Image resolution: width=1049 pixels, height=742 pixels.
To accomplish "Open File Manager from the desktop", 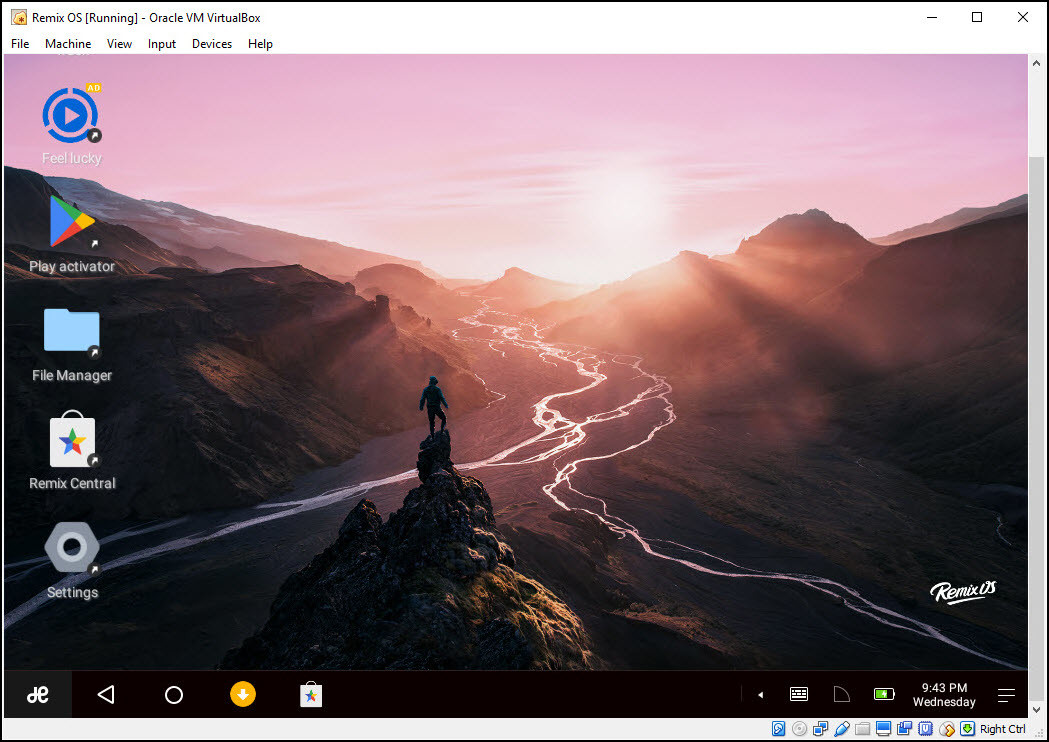I will 72,345.
